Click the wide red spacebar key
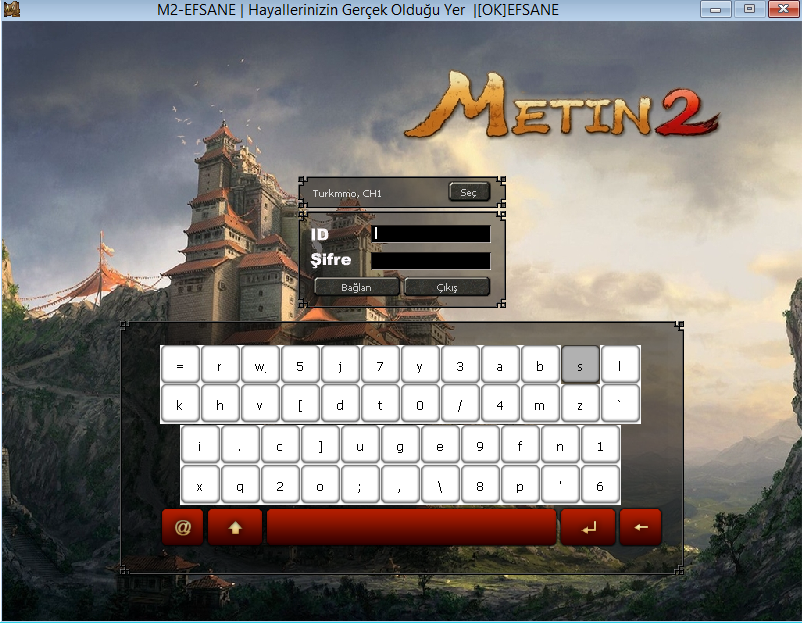This screenshot has height=623, width=802. point(411,527)
